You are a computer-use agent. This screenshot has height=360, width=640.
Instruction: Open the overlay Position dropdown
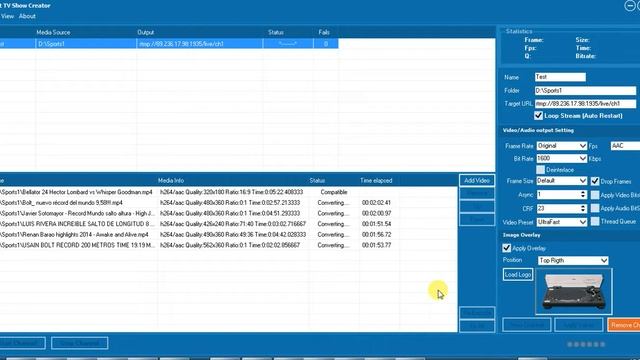pos(573,260)
